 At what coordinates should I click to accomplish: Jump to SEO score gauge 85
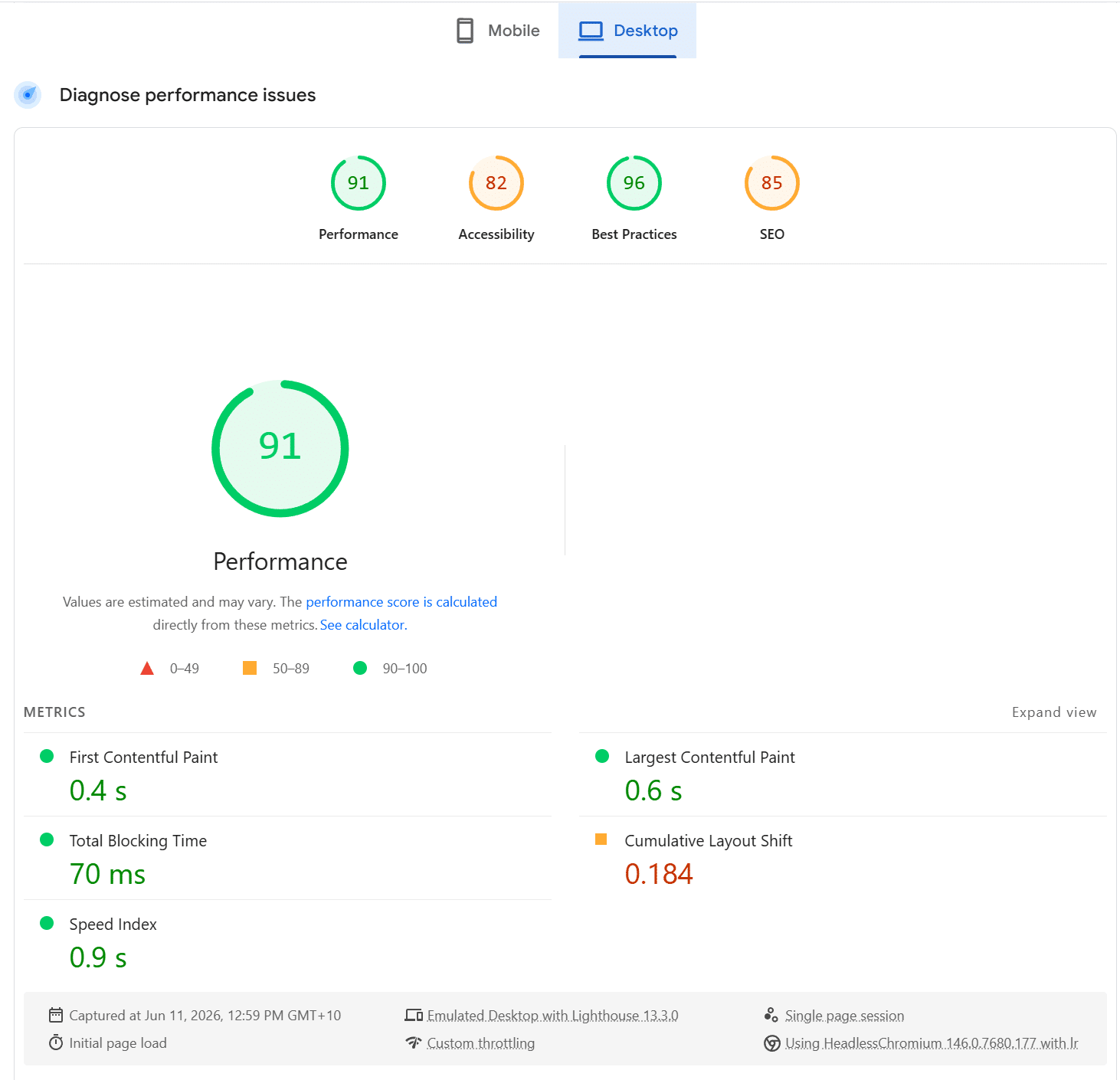(772, 183)
